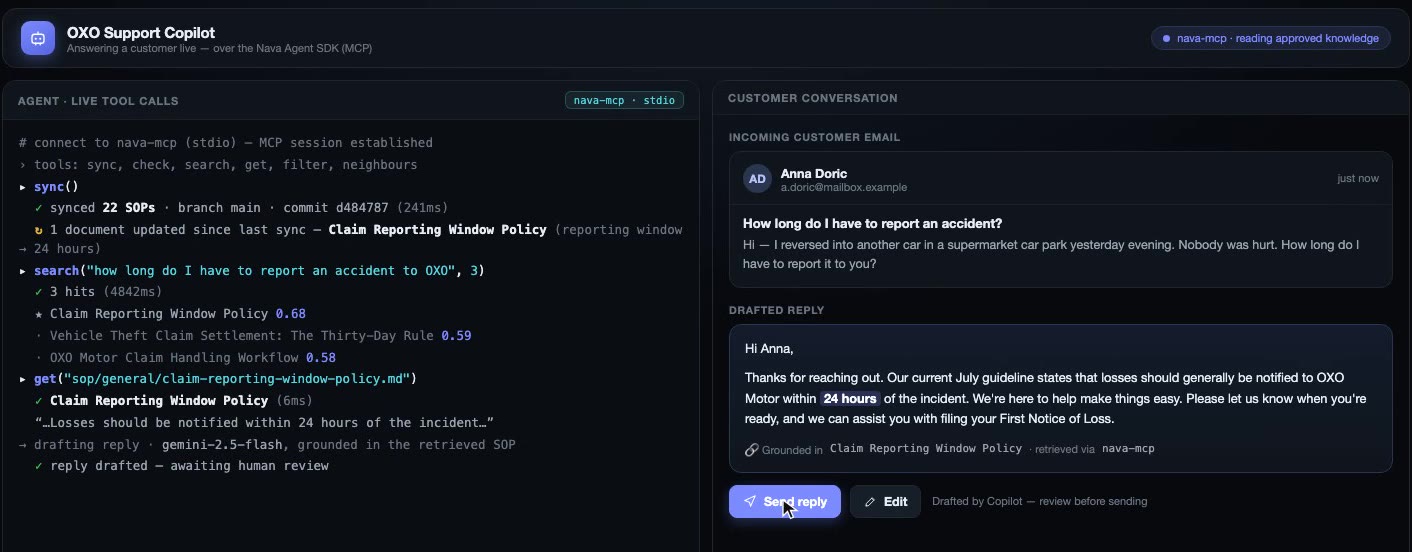Expand the search(...) tool call triangle
The image size is (1412, 552).
point(23,271)
